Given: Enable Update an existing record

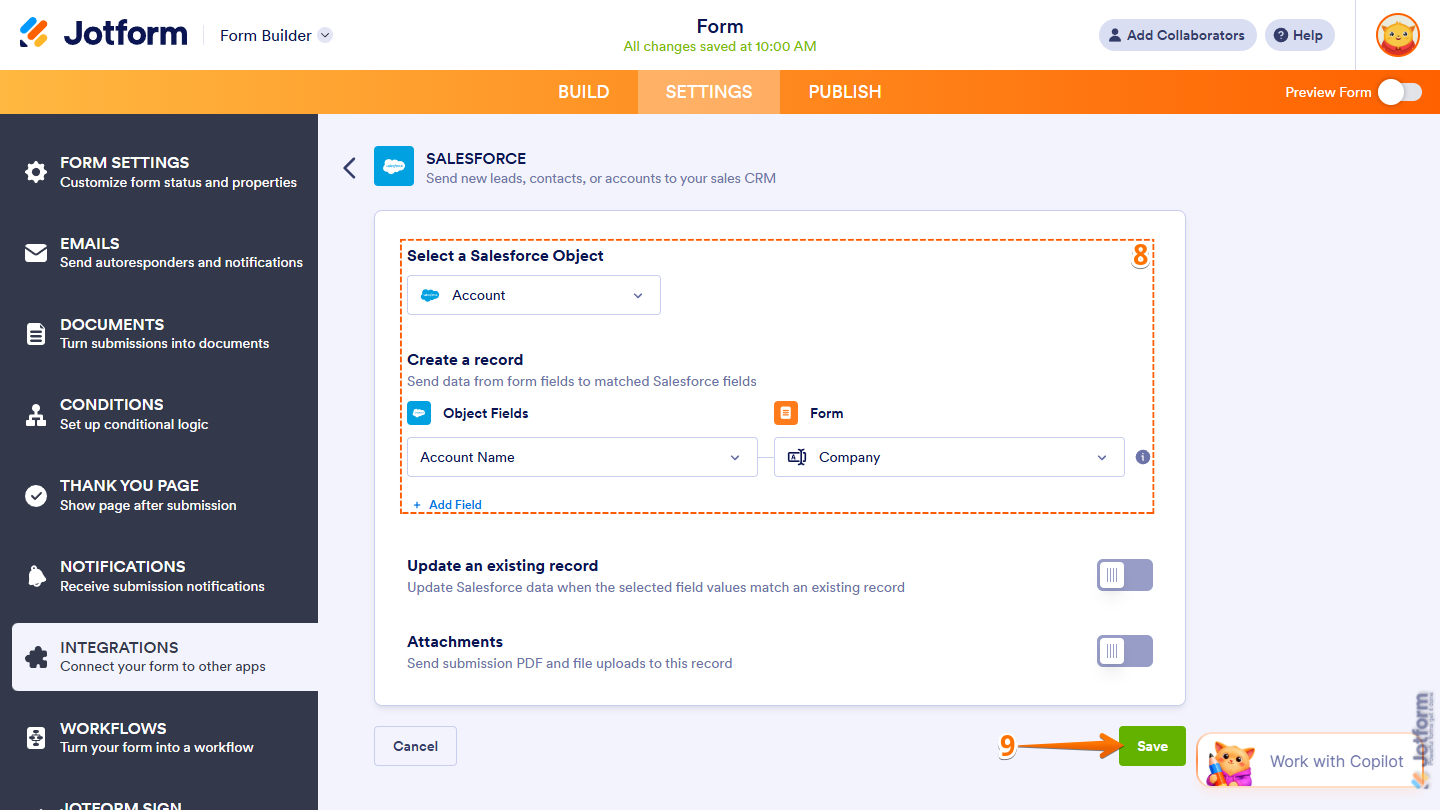Looking at the screenshot, I should [x=1124, y=575].
